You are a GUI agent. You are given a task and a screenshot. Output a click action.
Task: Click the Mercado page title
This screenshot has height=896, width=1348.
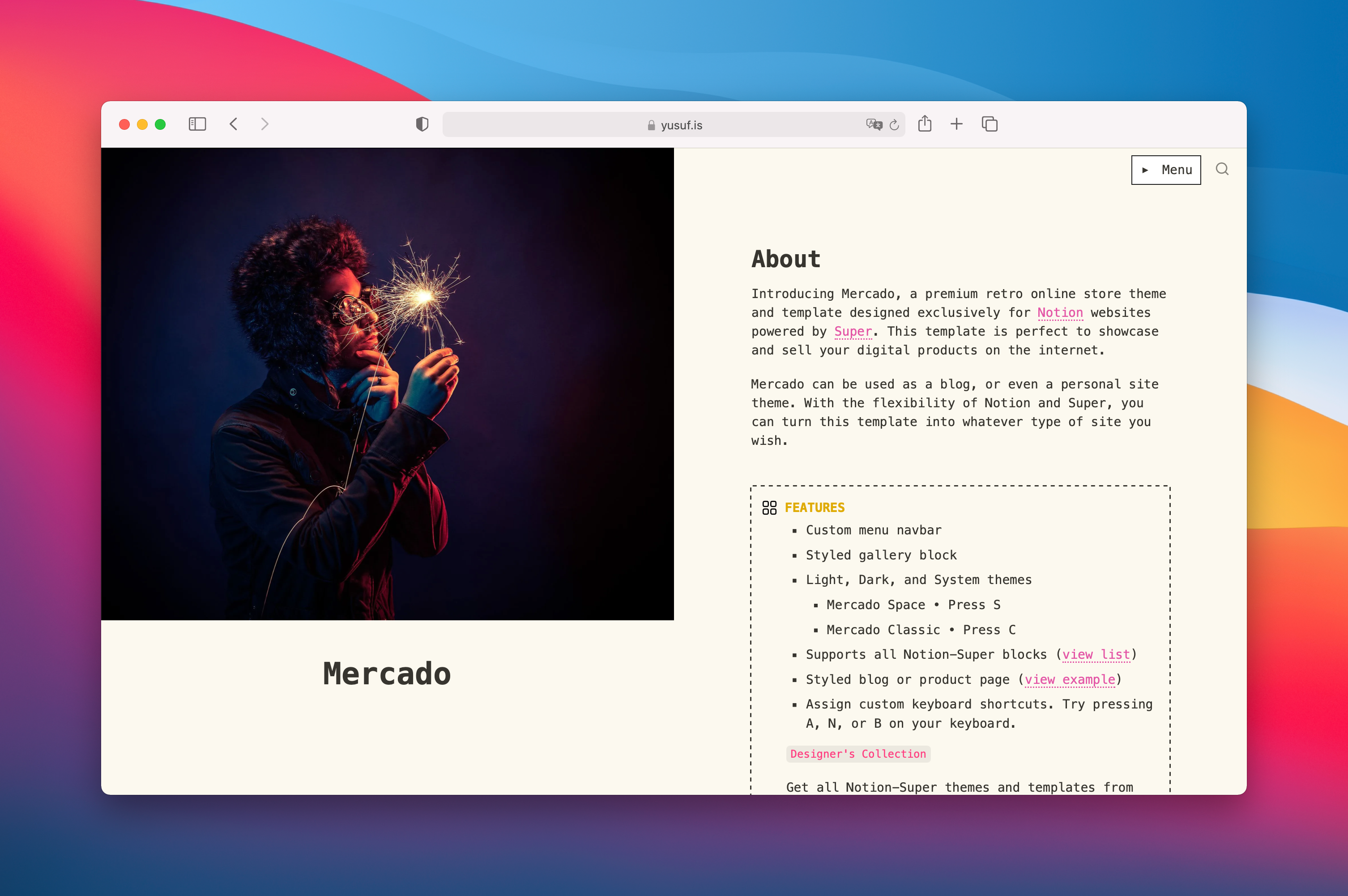(387, 673)
